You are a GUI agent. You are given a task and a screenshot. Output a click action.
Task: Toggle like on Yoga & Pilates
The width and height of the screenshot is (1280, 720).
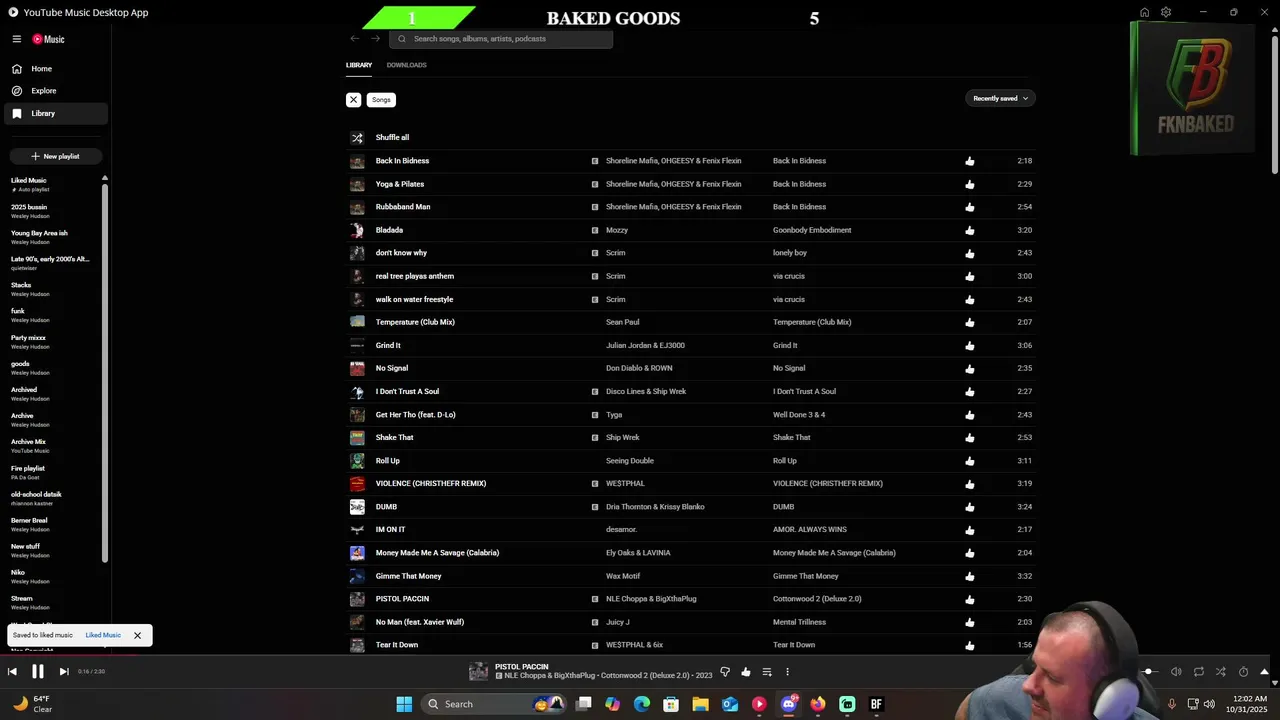(969, 184)
